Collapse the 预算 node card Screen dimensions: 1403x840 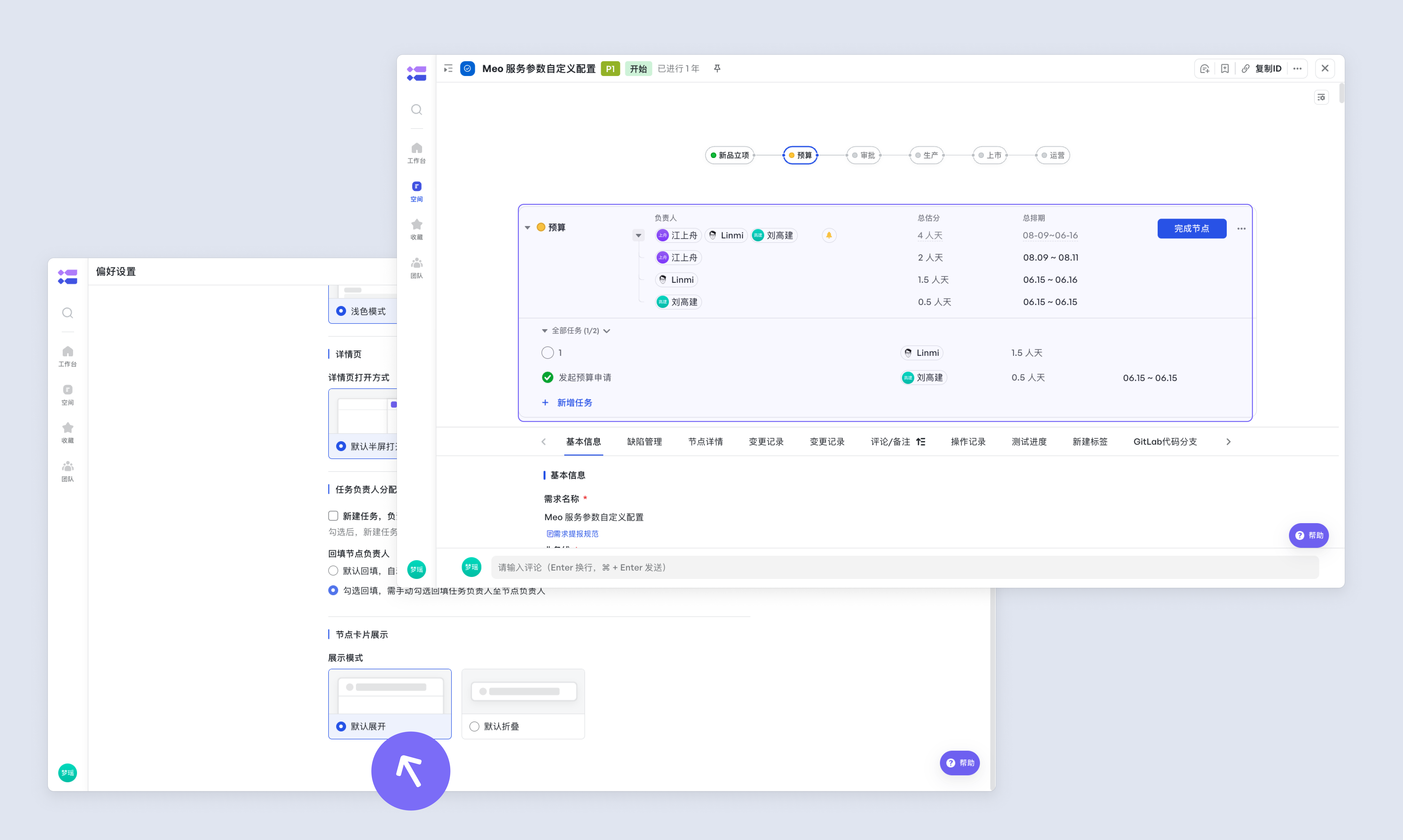(527, 228)
